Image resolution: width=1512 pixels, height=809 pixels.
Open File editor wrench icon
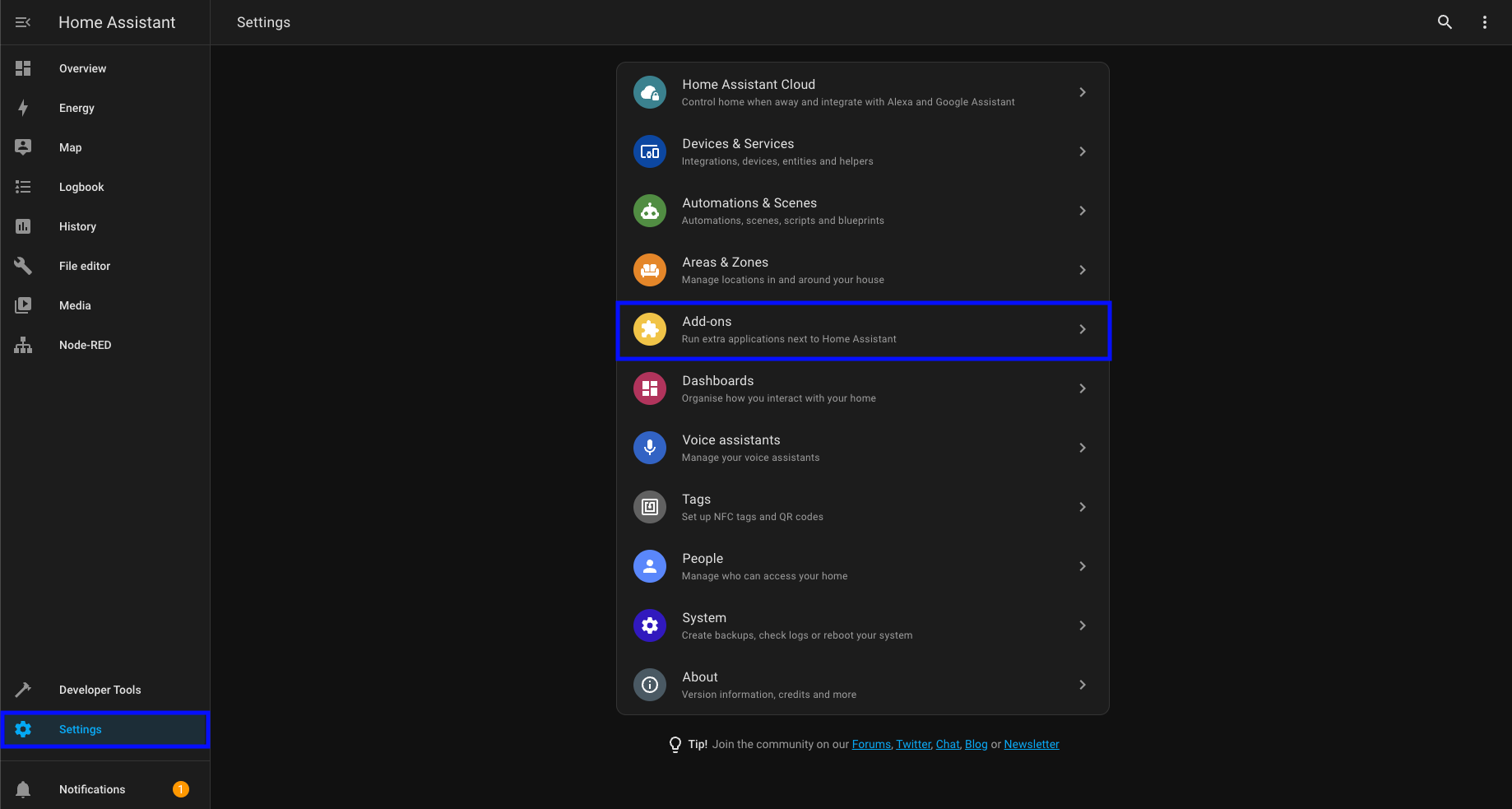[x=23, y=266]
